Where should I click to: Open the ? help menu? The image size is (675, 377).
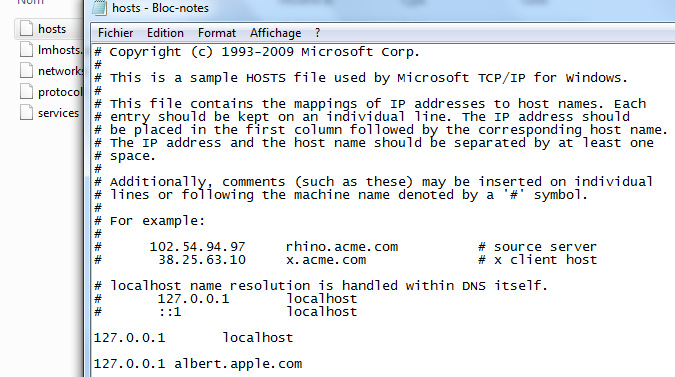click(317, 33)
